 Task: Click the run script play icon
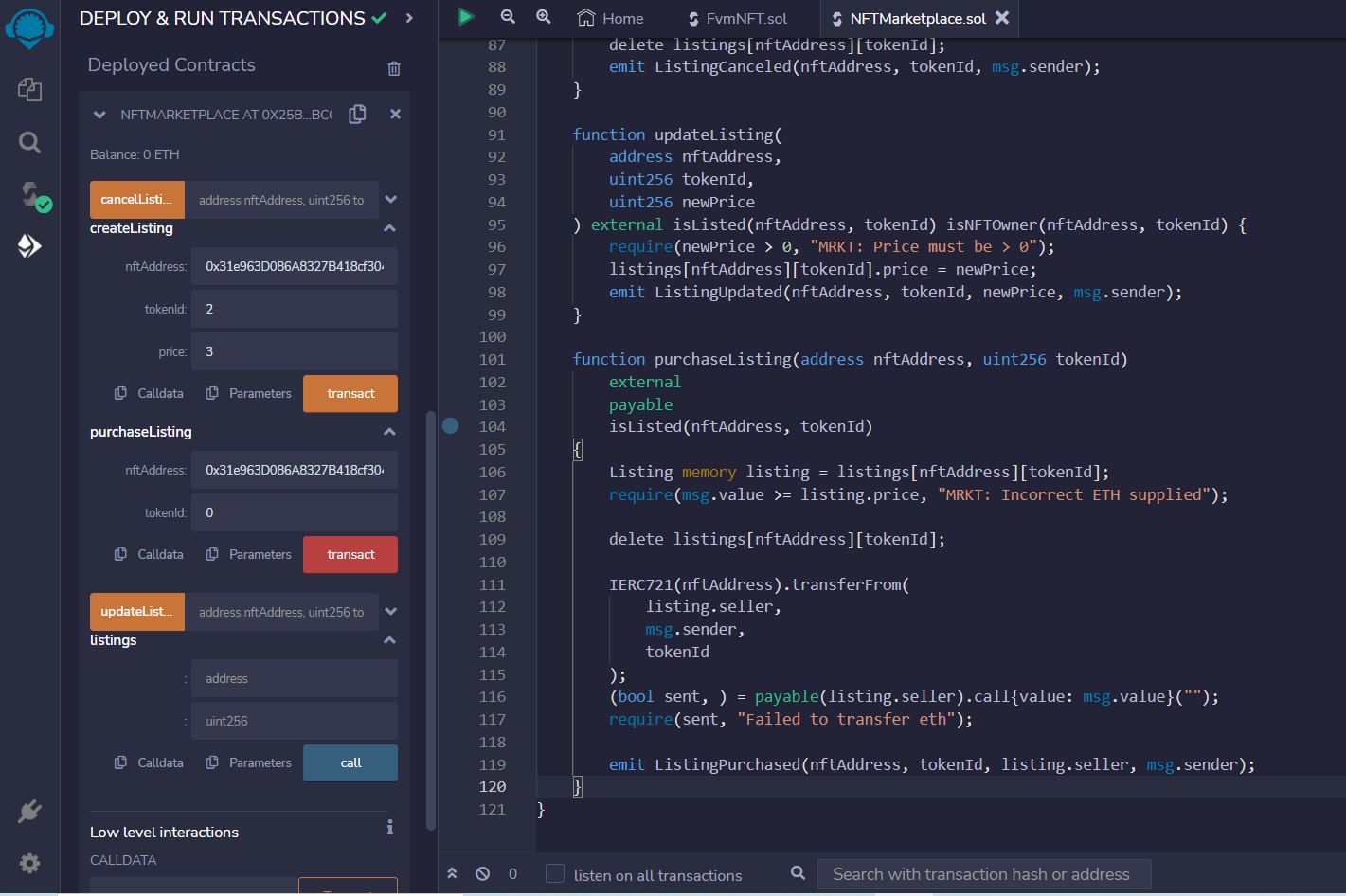(x=465, y=17)
